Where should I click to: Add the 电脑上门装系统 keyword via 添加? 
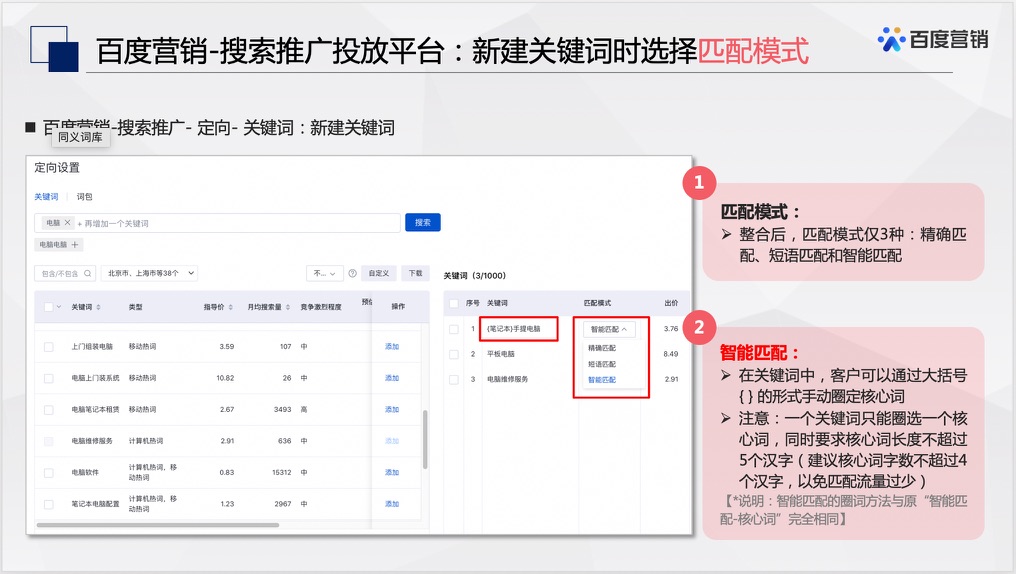pyautogui.click(x=392, y=378)
